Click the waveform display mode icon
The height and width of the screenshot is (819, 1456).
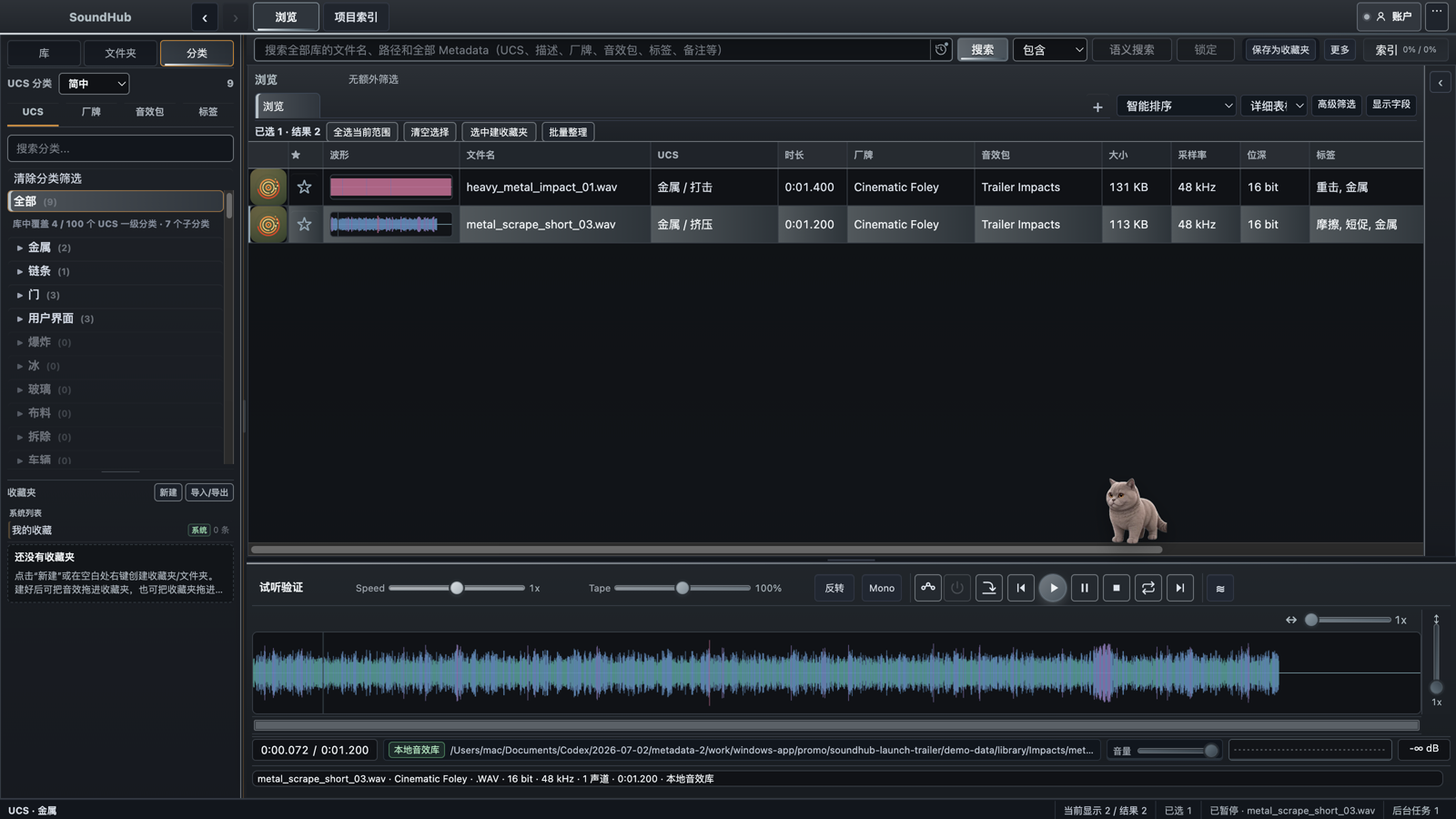pyautogui.click(x=1220, y=589)
